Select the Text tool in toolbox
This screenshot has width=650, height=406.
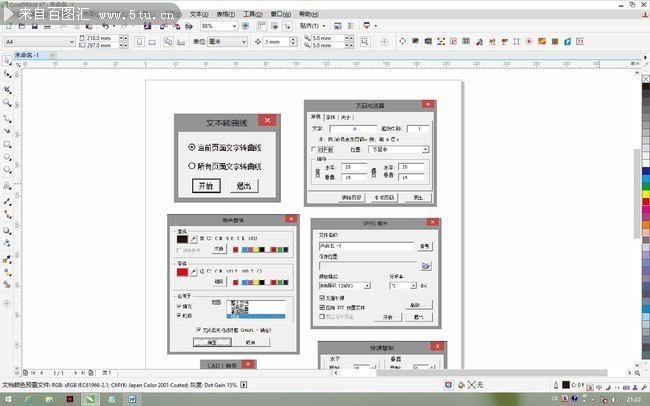tap(8, 185)
